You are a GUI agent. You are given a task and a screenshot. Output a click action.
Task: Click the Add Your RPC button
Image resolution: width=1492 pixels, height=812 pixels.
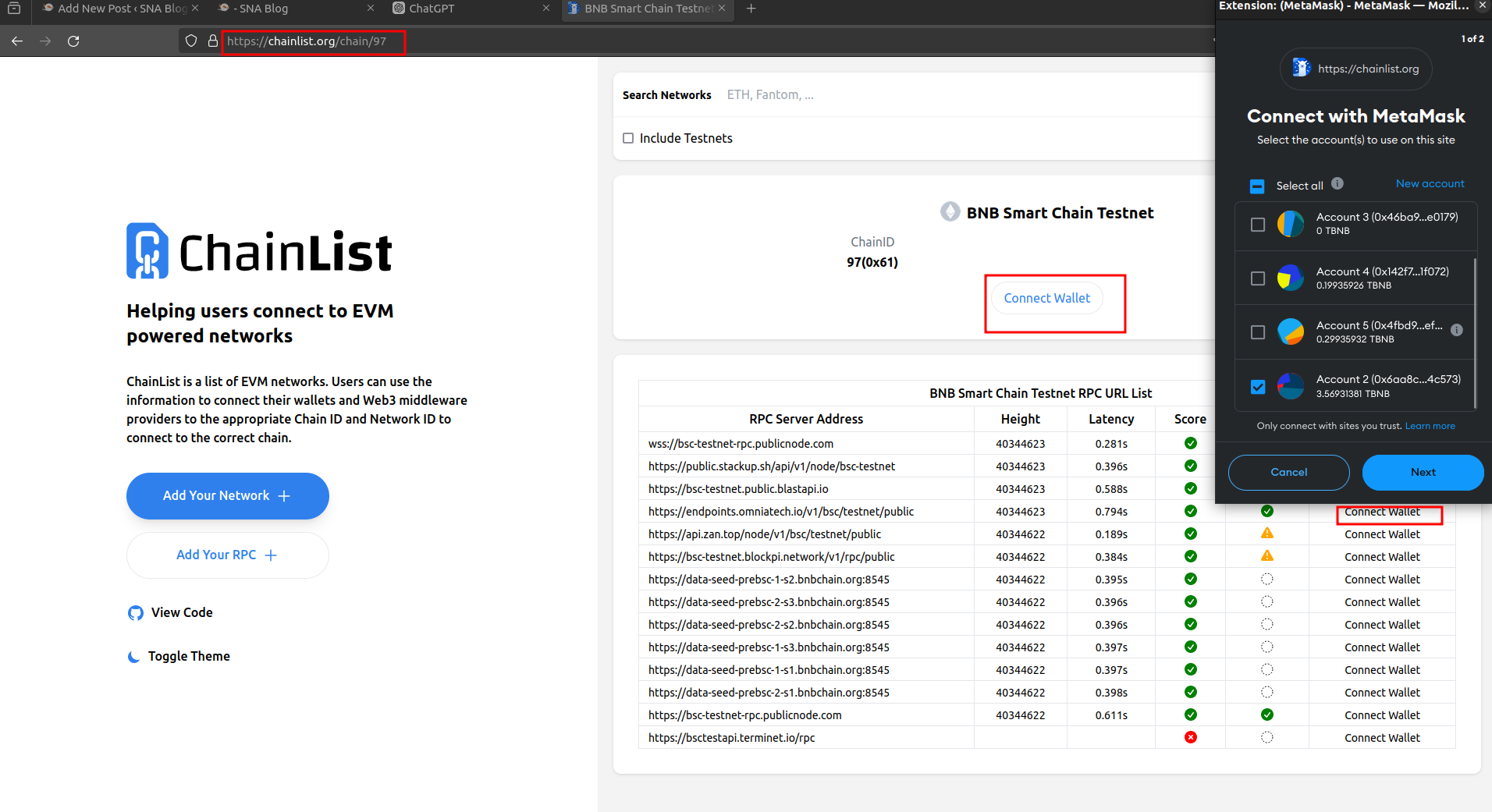click(227, 555)
